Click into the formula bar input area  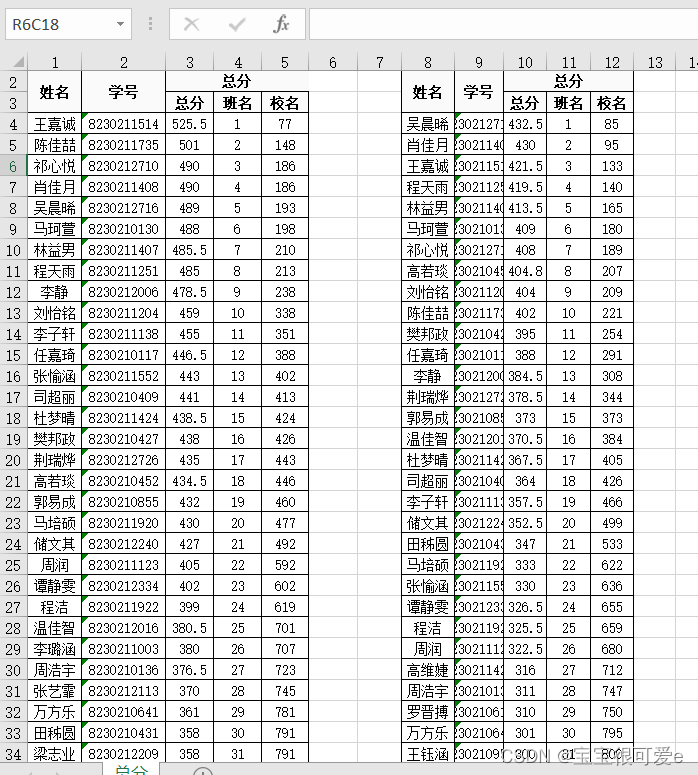pyautogui.click(x=503, y=24)
